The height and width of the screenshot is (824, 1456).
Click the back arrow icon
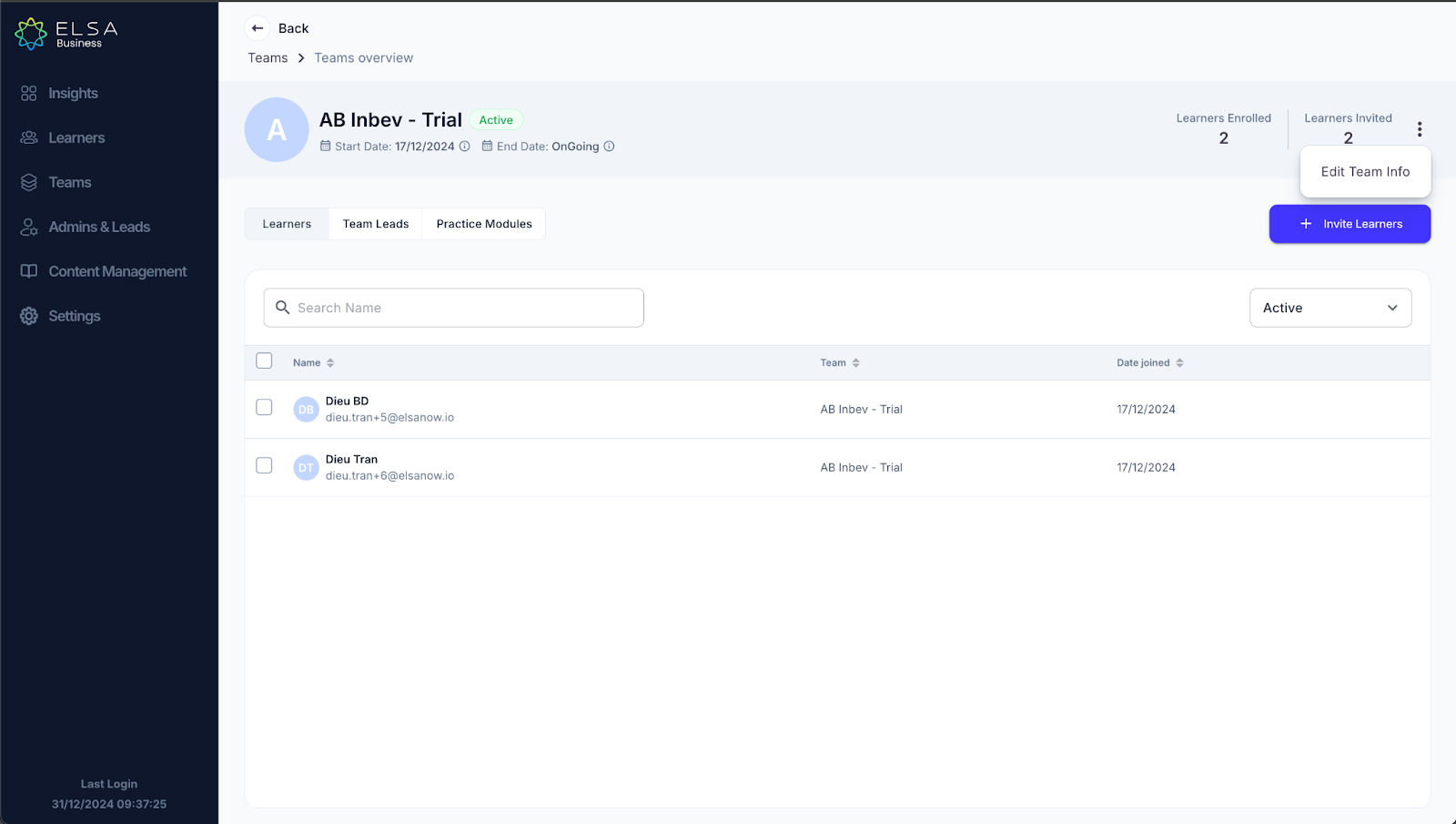(x=258, y=28)
